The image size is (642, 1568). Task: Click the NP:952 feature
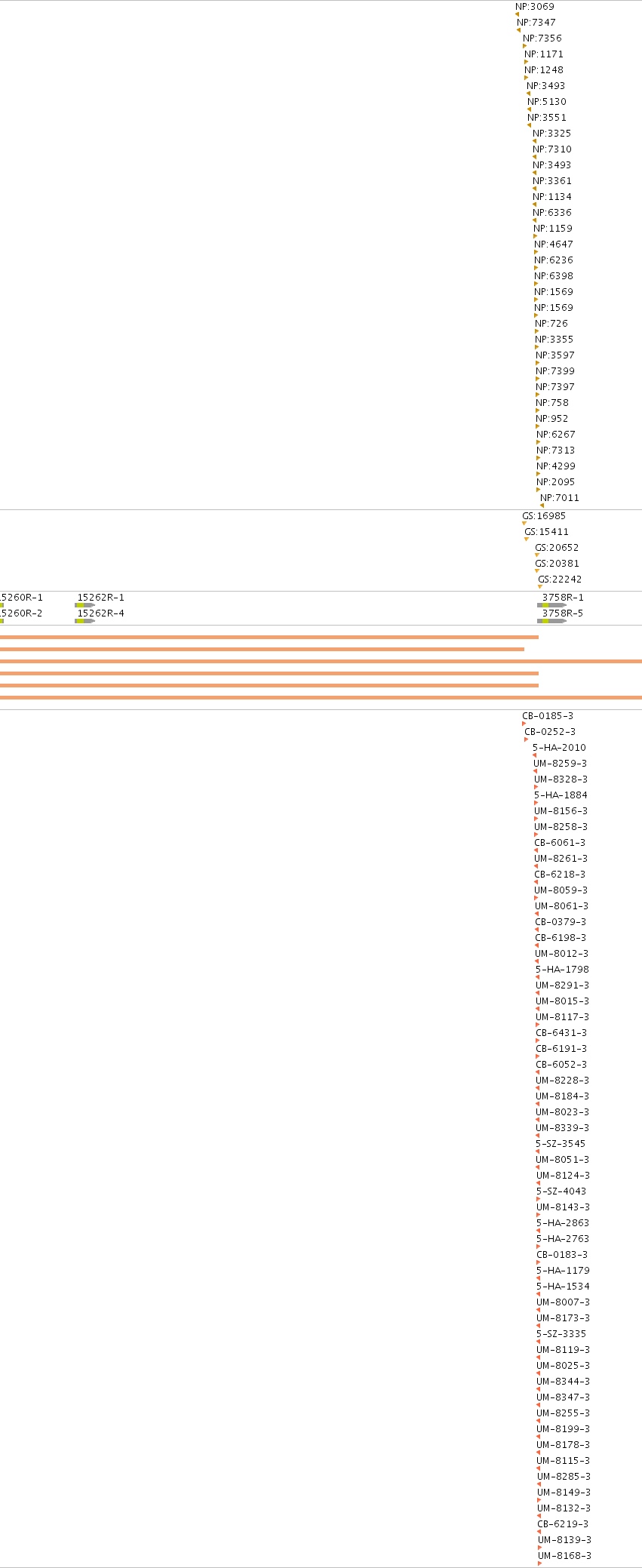coord(552,419)
